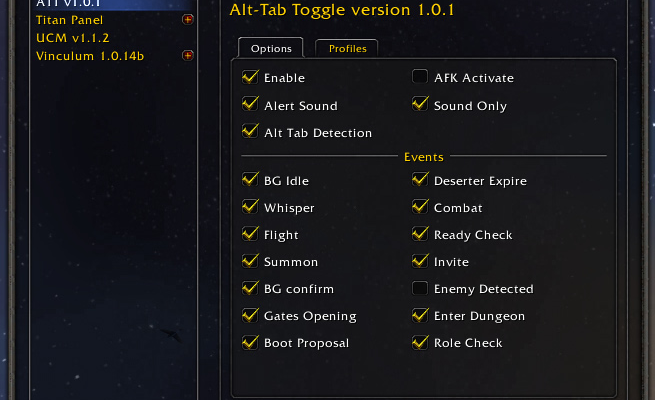
Task: Enable the AFK Activate checkbox
Action: (x=420, y=78)
